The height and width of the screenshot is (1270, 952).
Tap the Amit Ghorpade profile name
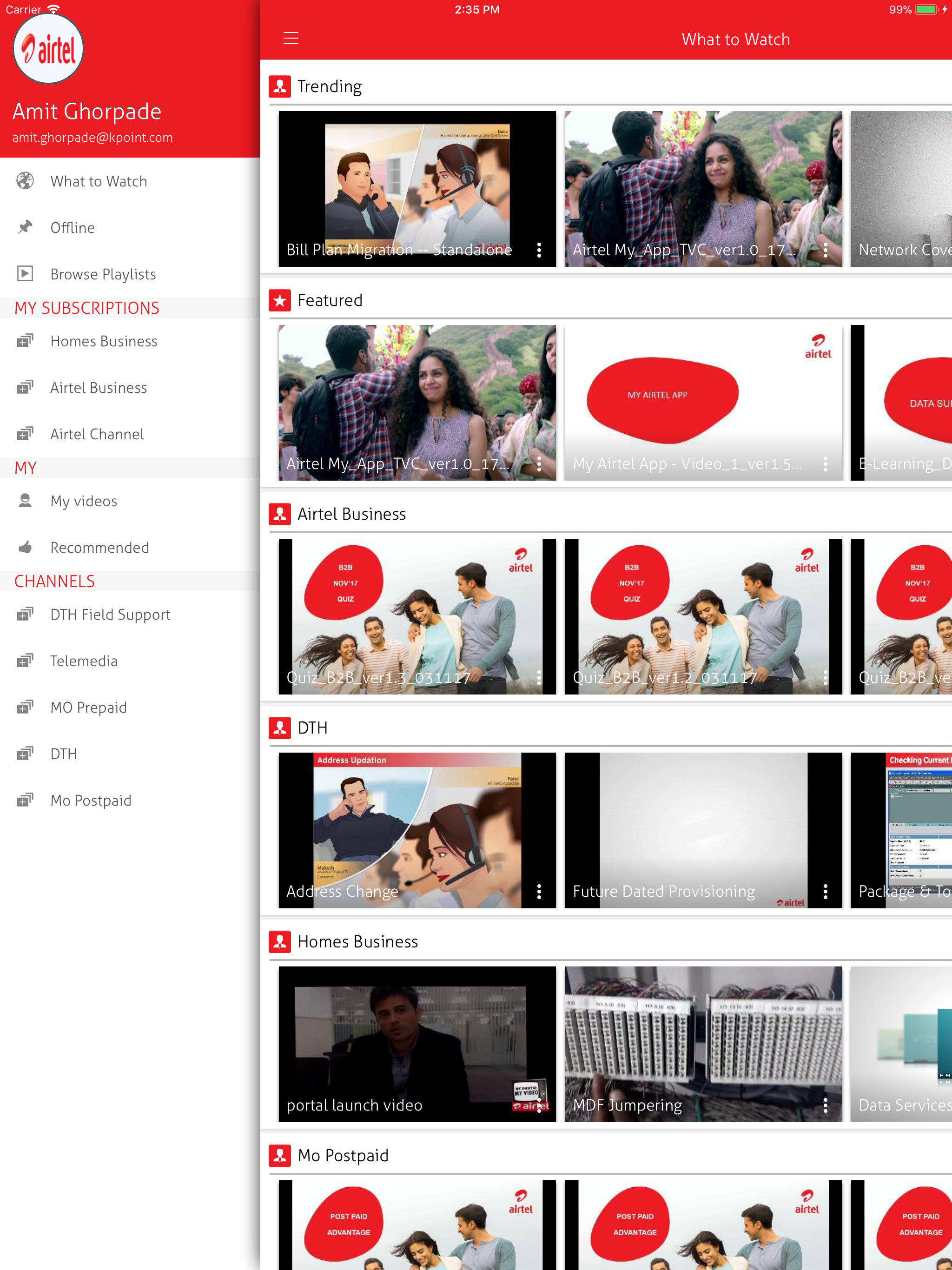87,112
